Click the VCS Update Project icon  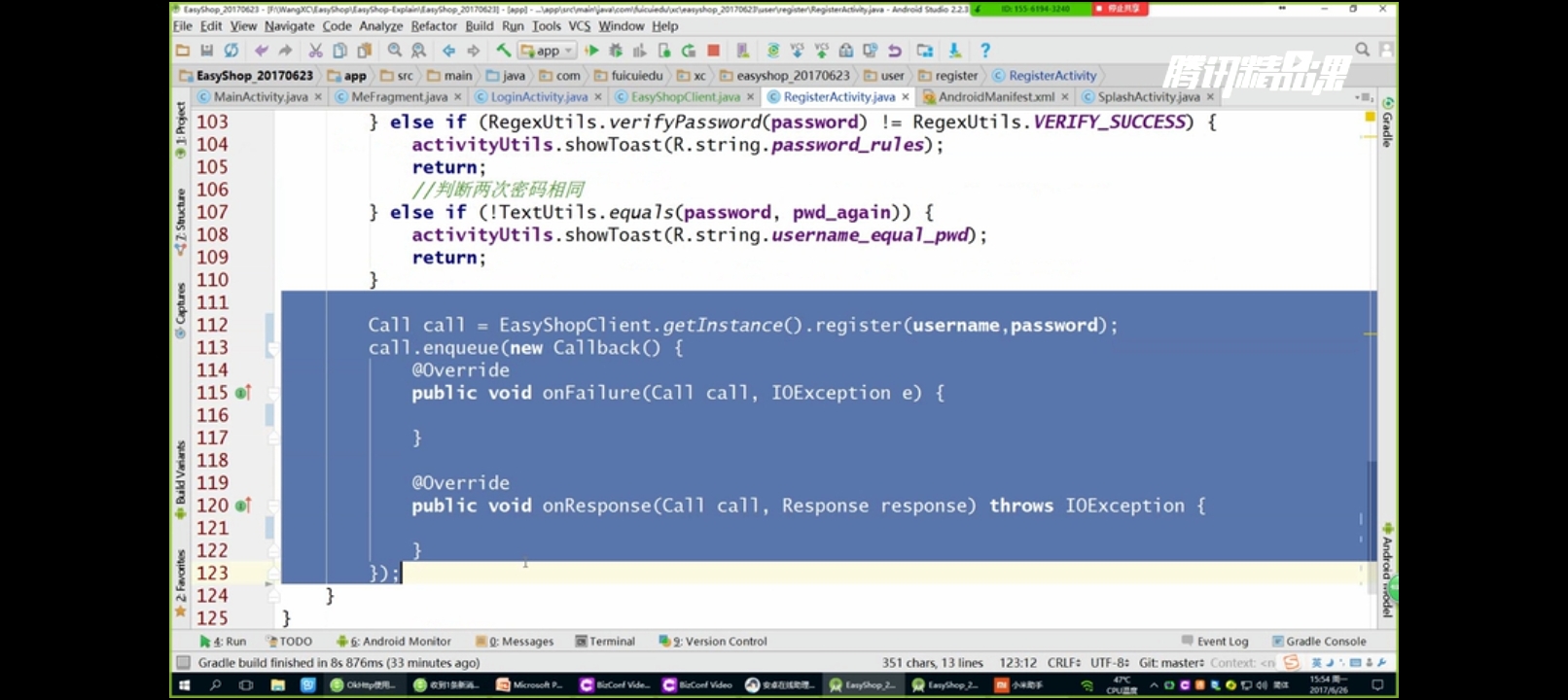pyautogui.click(x=798, y=51)
